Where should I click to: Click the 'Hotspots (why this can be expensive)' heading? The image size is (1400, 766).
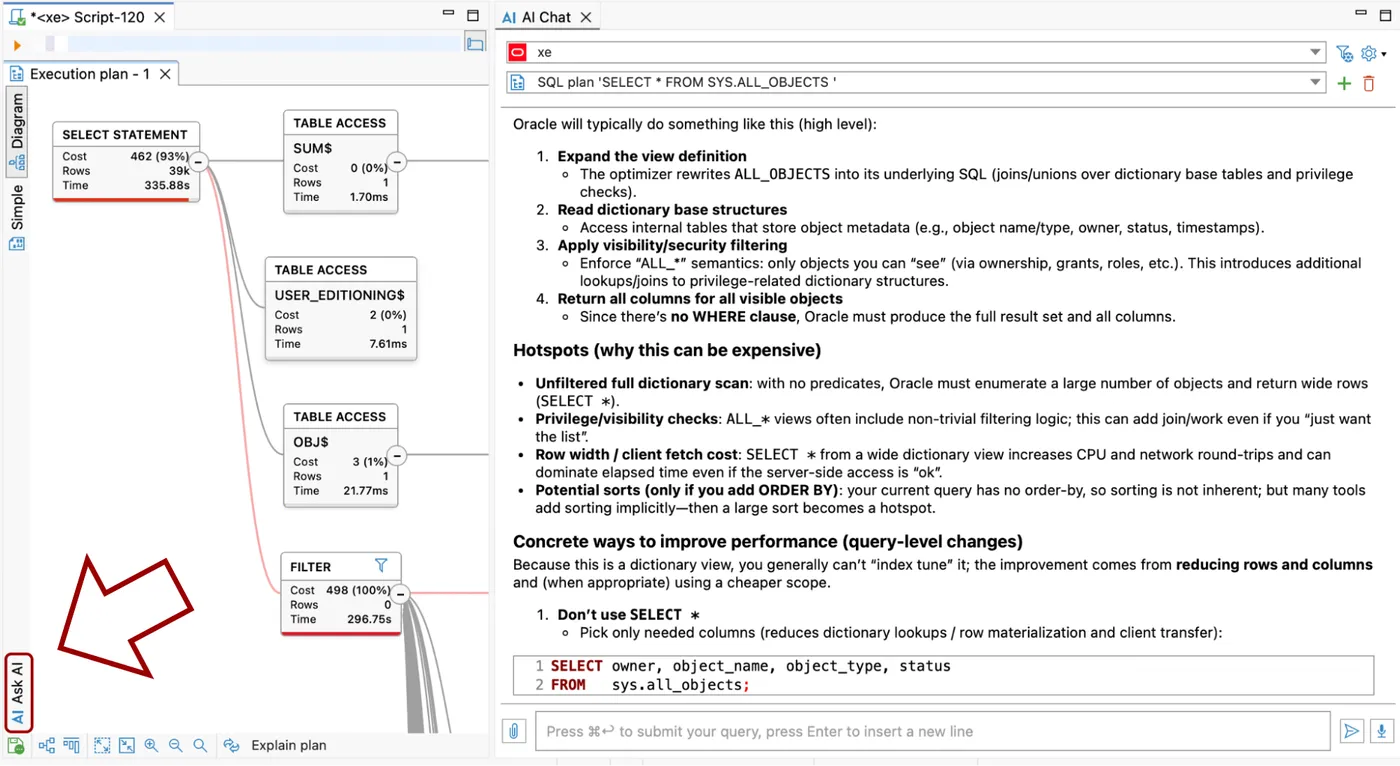tap(667, 350)
